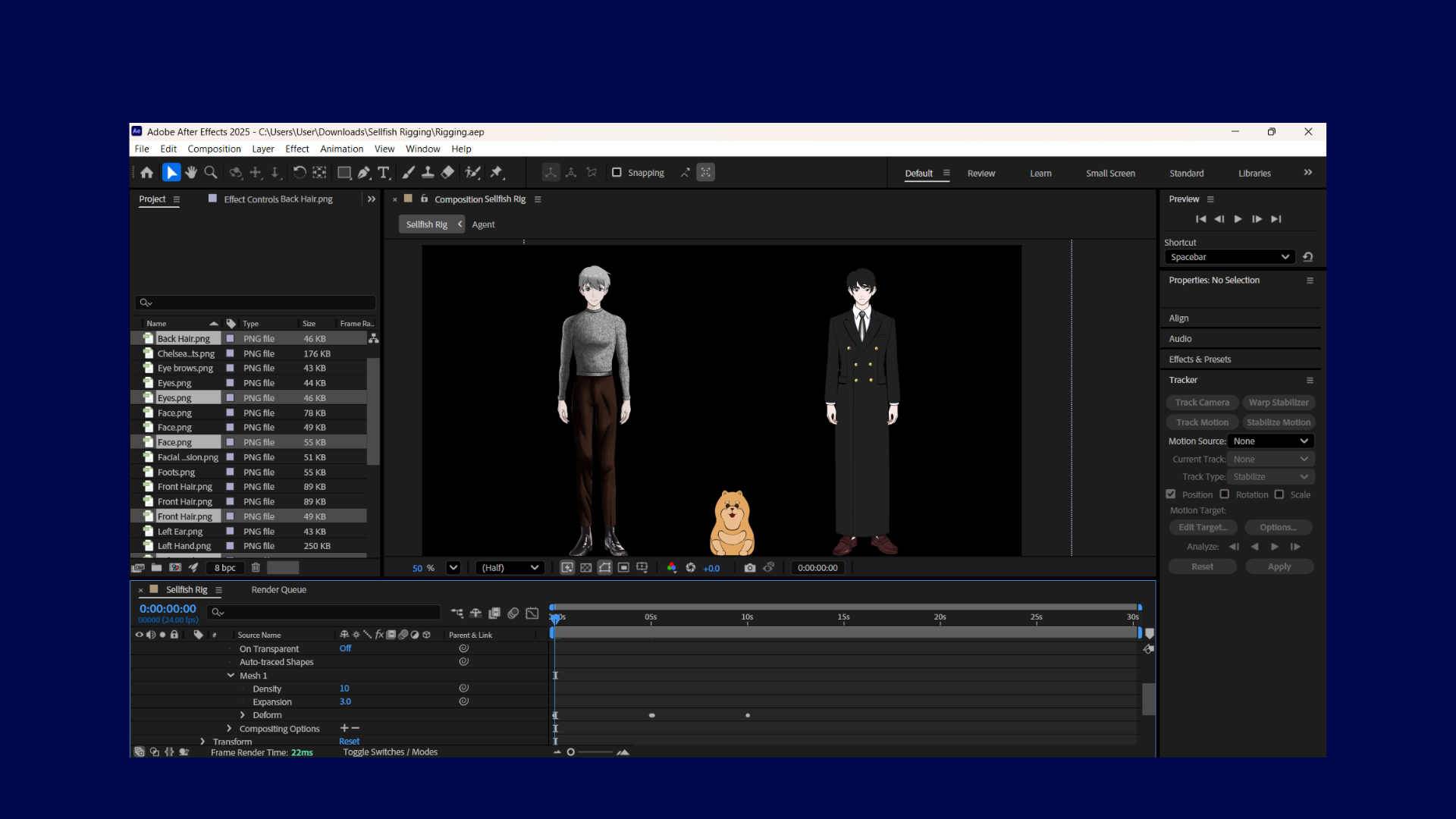The width and height of the screenshot is (1456, 819).
Task: Create a new composition from Project panel
Action: click(175, 567)
